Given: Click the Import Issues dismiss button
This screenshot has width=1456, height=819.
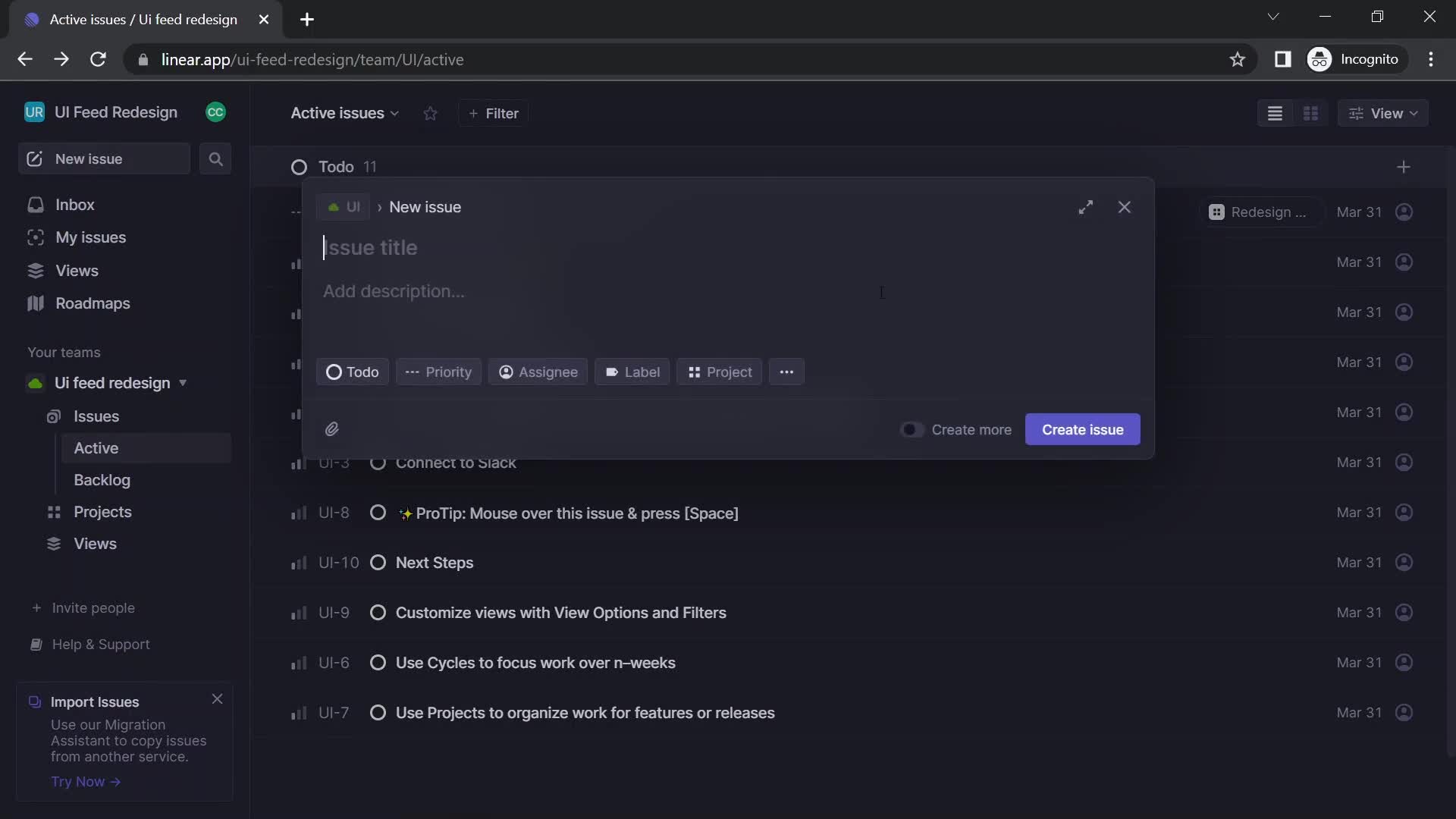Looking at the screenshot, I should point(216,698).
